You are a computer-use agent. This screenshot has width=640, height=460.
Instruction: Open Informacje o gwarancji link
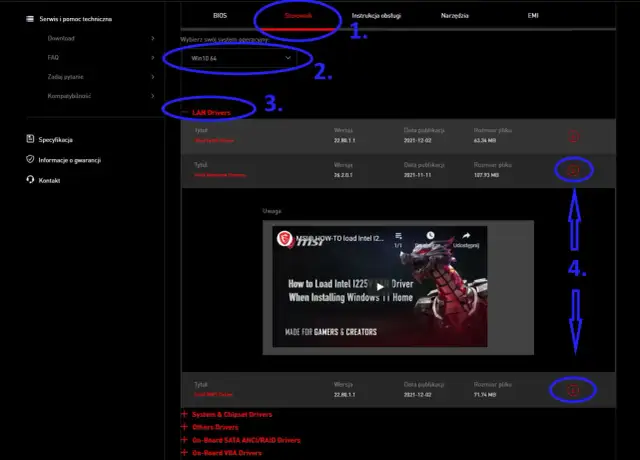pyautogui.click(x=69, y=160)
